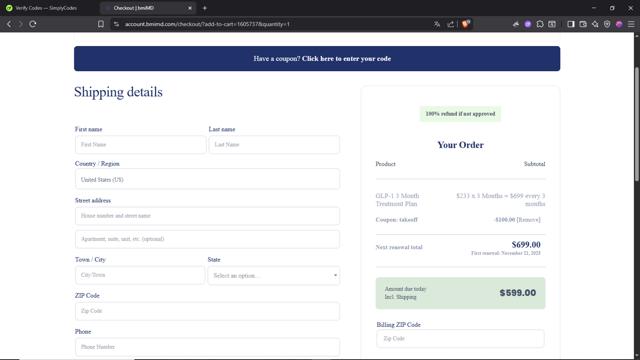Open the browser hamburger menu
Viewport: 640px width, 360px height.
click(x=631, y=24)
